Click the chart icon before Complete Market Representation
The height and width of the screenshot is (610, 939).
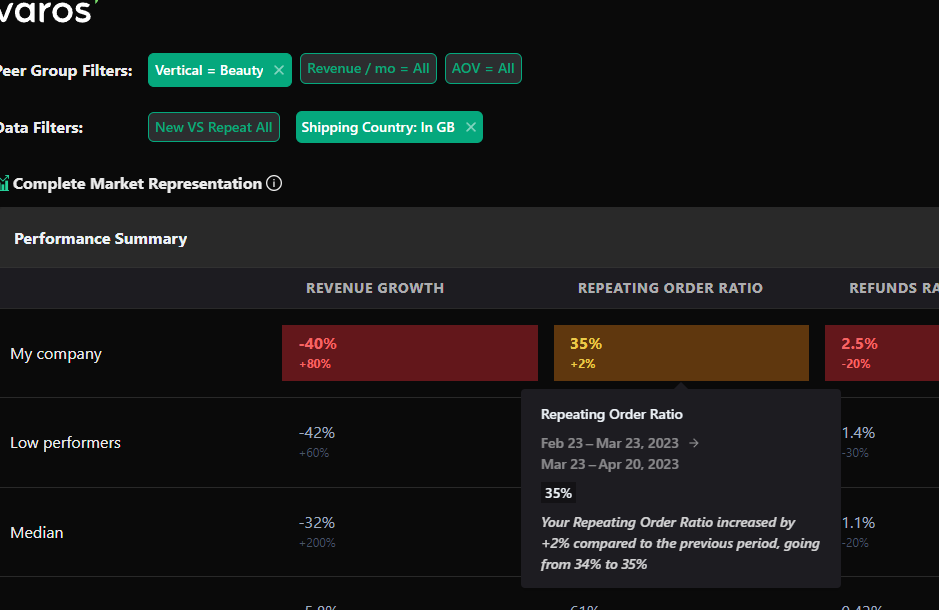point(4,184)
